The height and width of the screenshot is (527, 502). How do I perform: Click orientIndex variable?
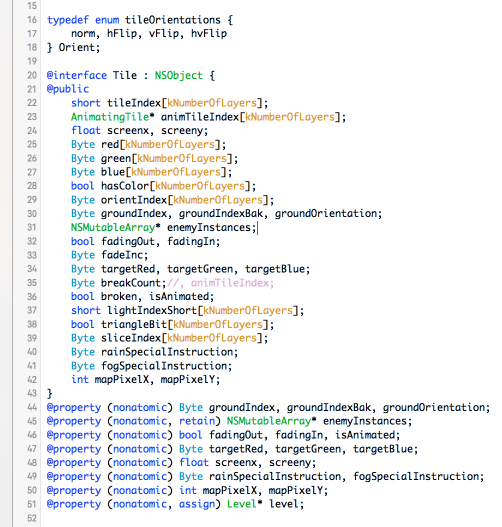134,200
